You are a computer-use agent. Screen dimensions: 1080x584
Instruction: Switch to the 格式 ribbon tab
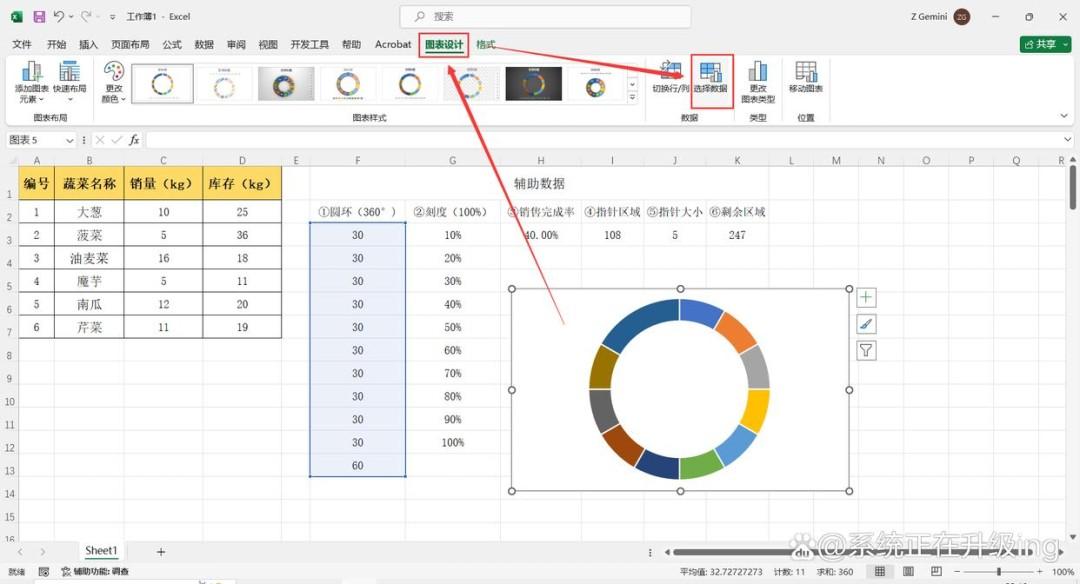pos(486,44)
